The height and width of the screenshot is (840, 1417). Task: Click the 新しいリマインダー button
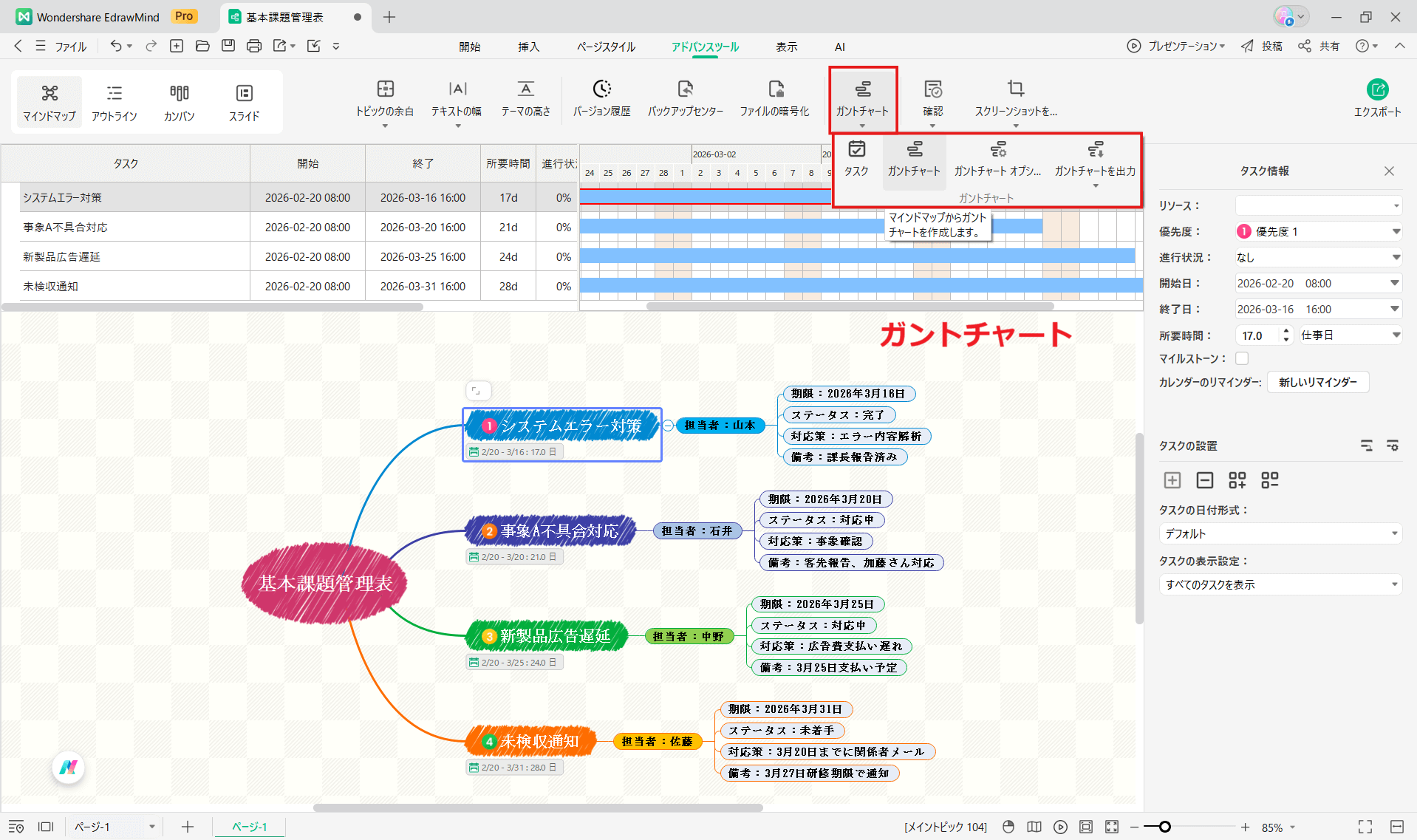[x=1318, y=382]
